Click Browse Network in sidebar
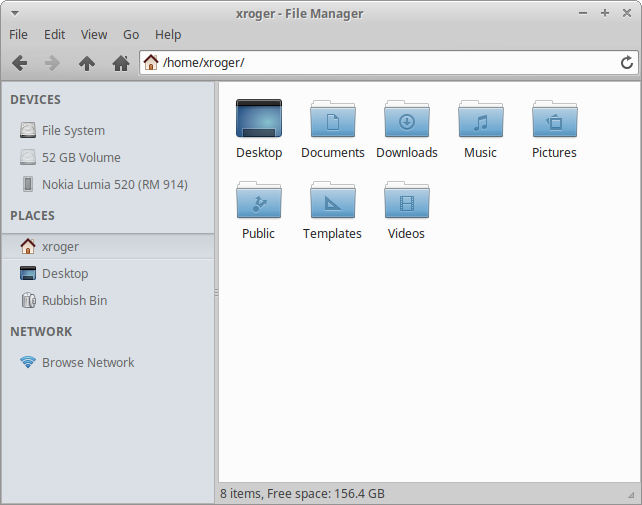 point(87,363)
